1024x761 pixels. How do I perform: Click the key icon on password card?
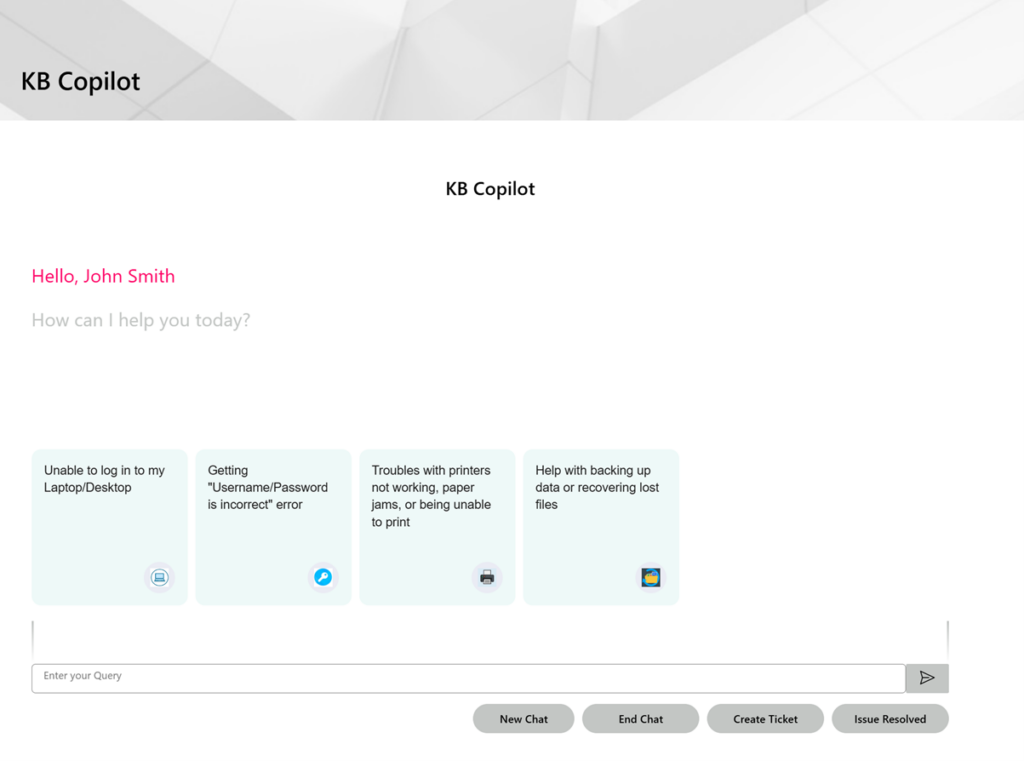[x=323, y=577]
